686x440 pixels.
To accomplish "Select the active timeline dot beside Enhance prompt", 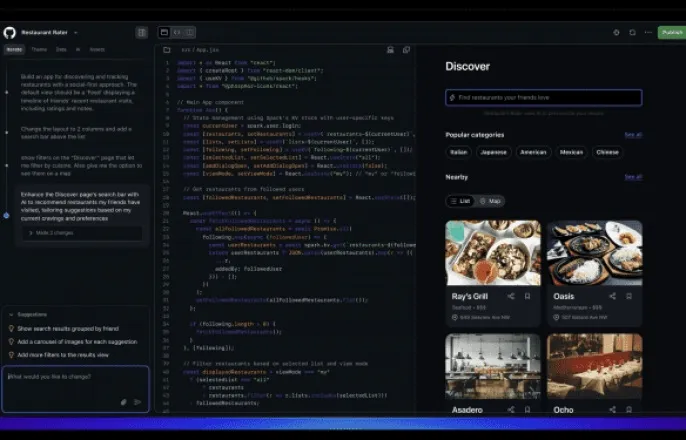I will [x=7, y=215].
